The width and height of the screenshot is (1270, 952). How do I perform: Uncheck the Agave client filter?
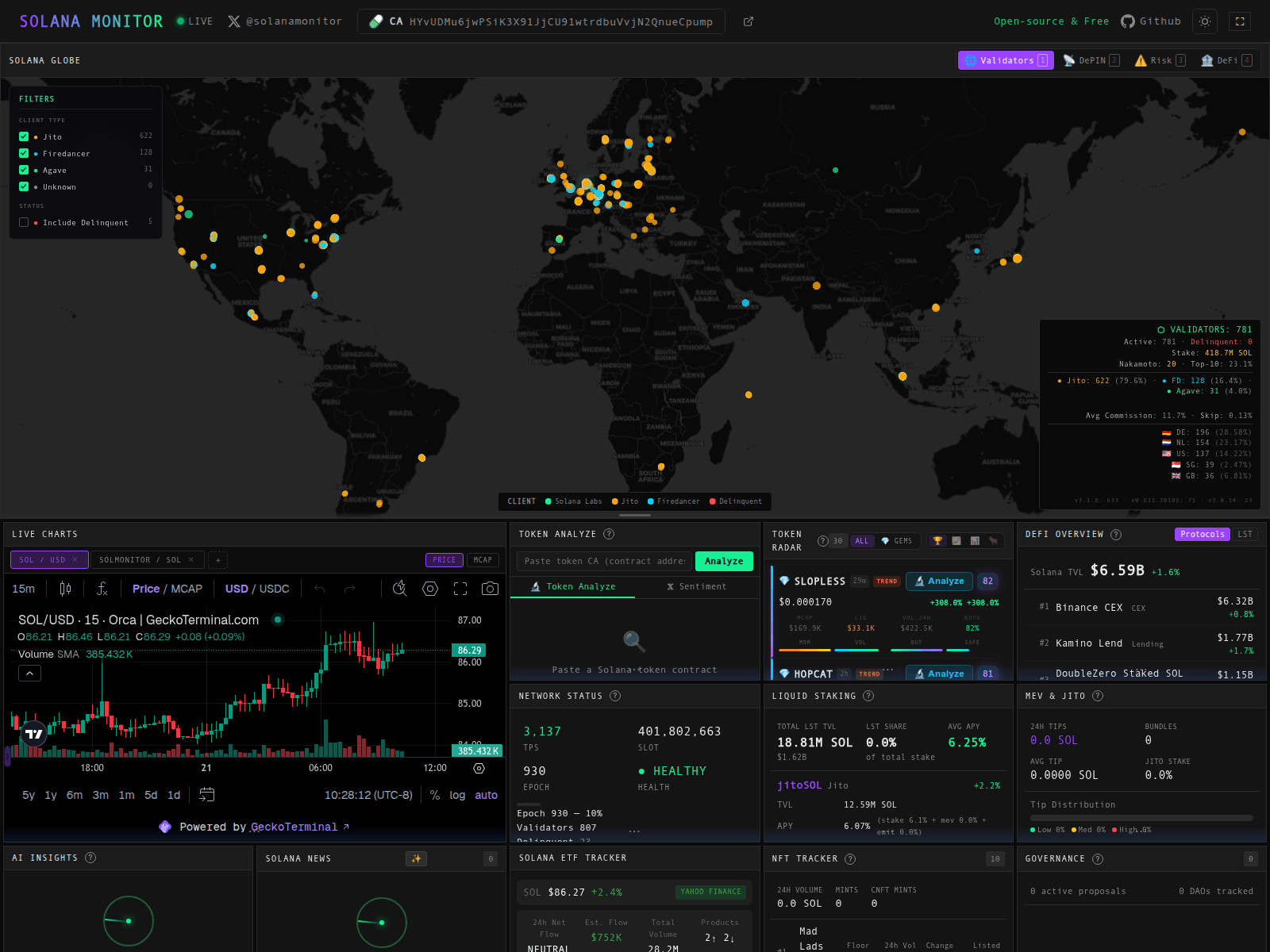(x=24, y=170)
